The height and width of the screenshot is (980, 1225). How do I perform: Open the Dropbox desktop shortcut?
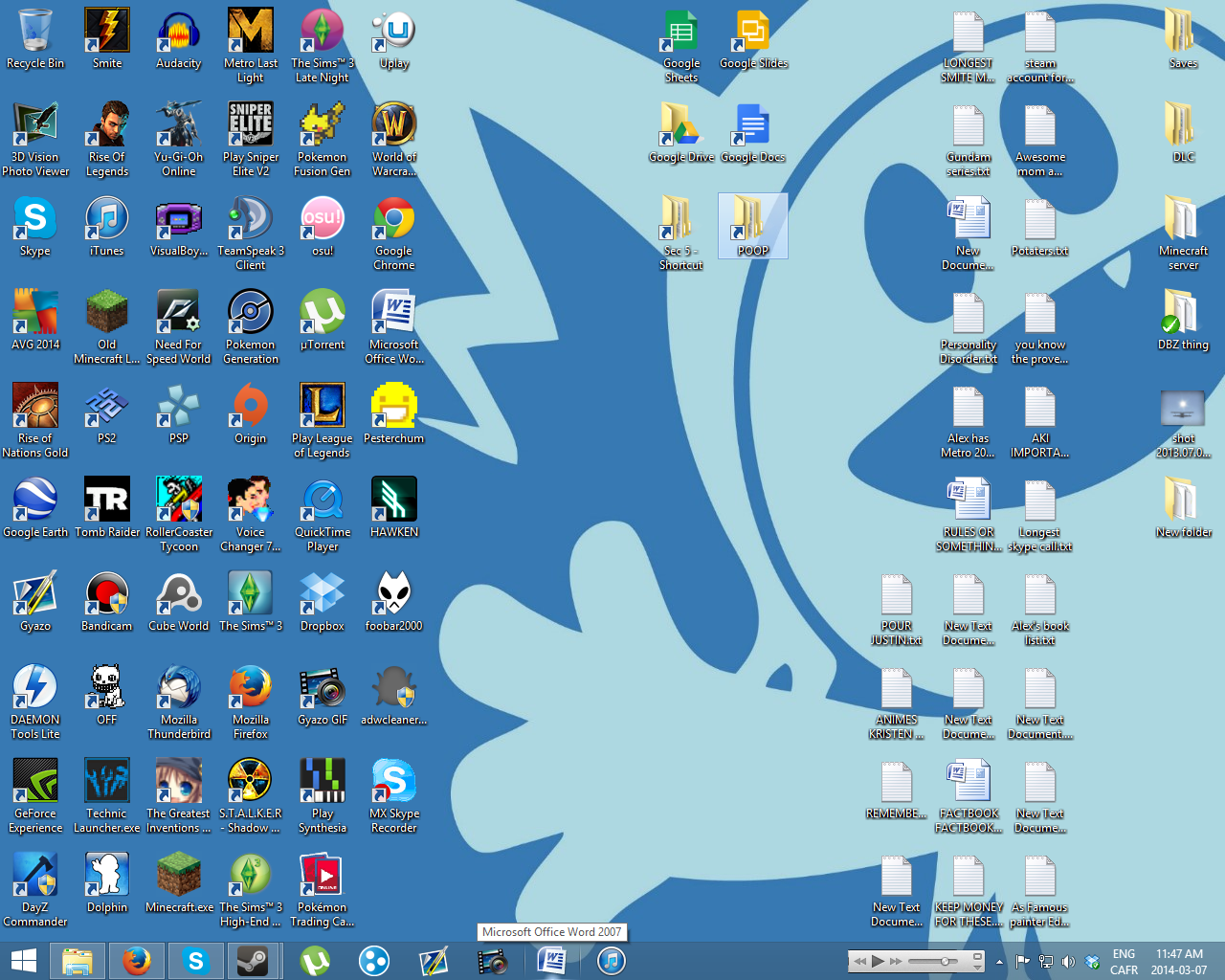coord(323,602)
